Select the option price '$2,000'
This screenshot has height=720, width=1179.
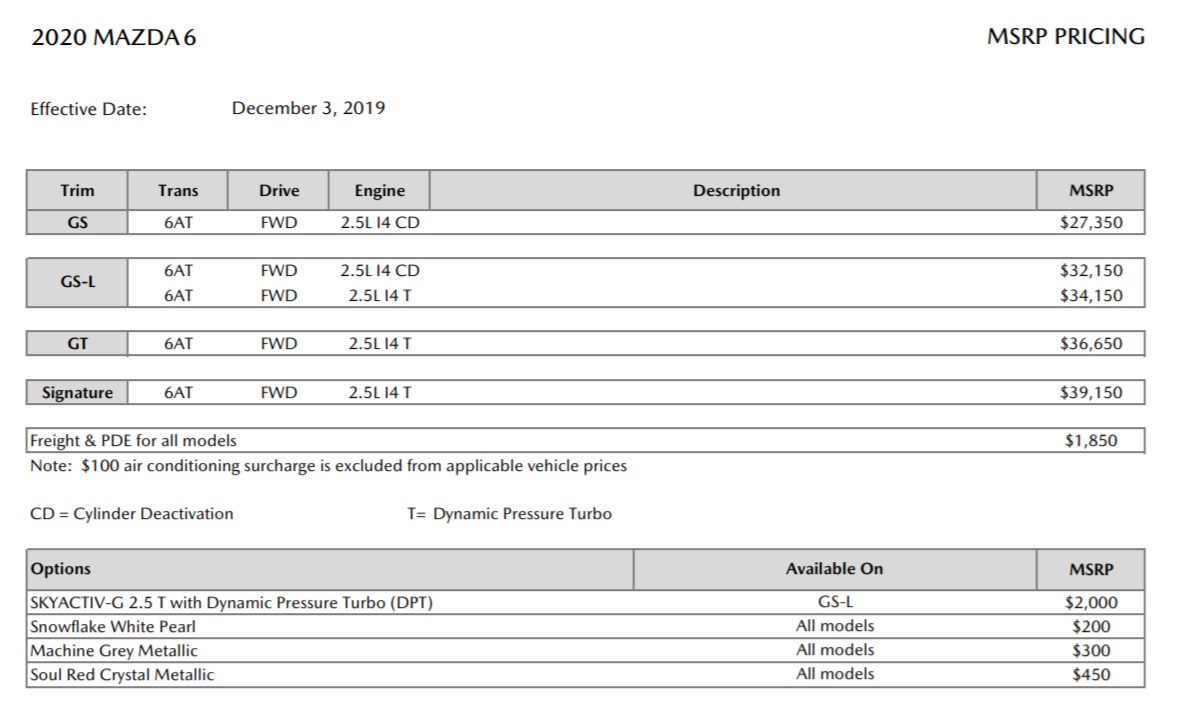click(1091, 603)
